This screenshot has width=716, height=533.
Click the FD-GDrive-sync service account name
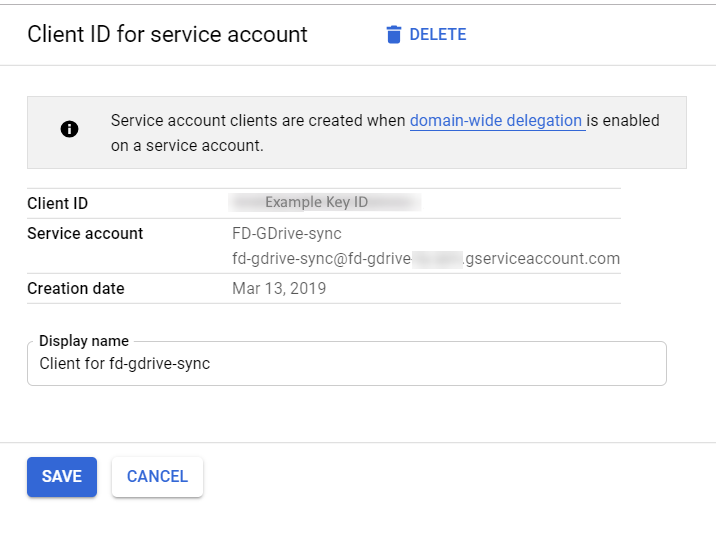287,234
